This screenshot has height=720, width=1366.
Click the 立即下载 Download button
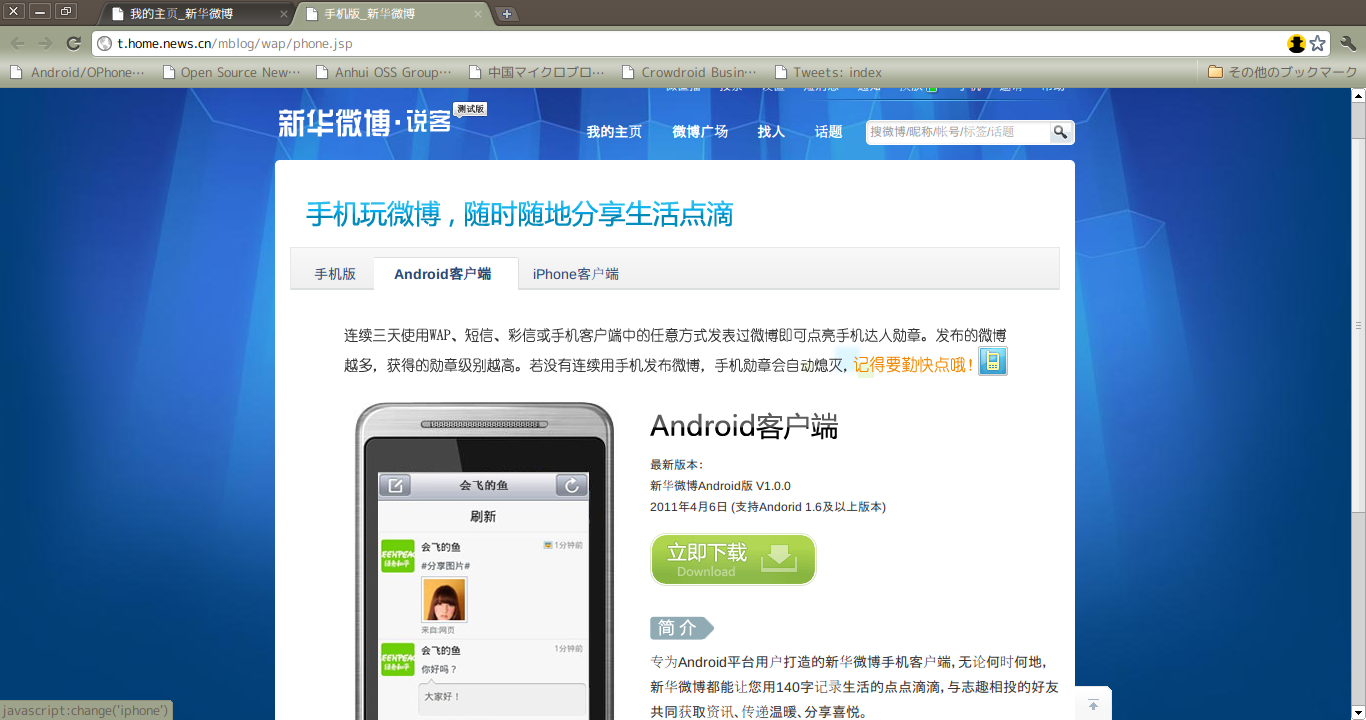pos(733,559)
